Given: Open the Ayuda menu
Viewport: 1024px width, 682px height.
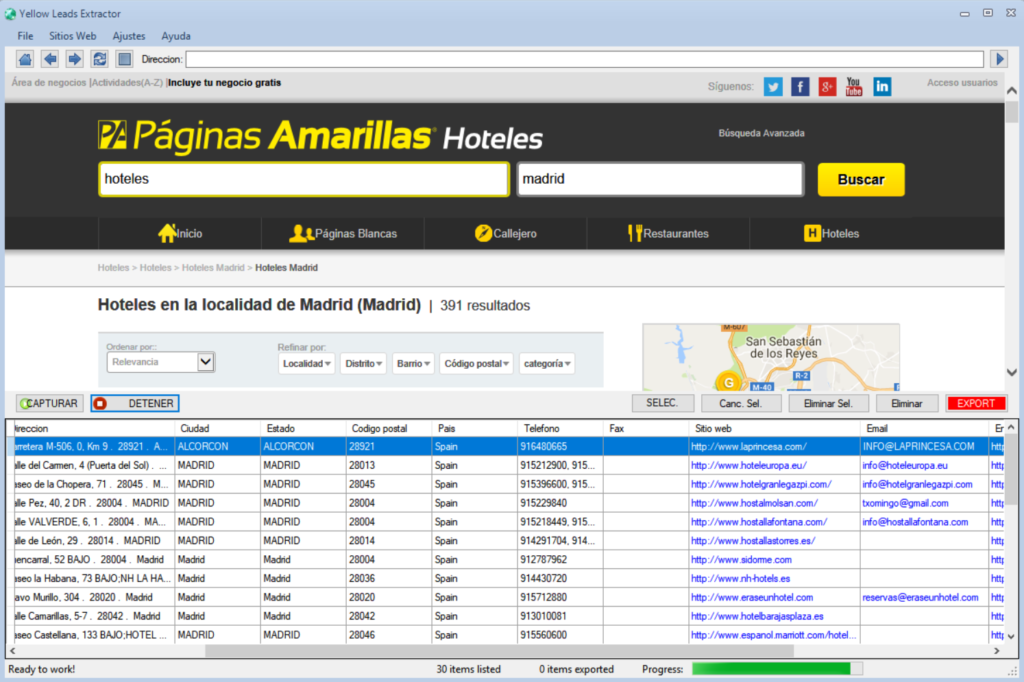Looking at the screenshot, I should coord(176,36).
